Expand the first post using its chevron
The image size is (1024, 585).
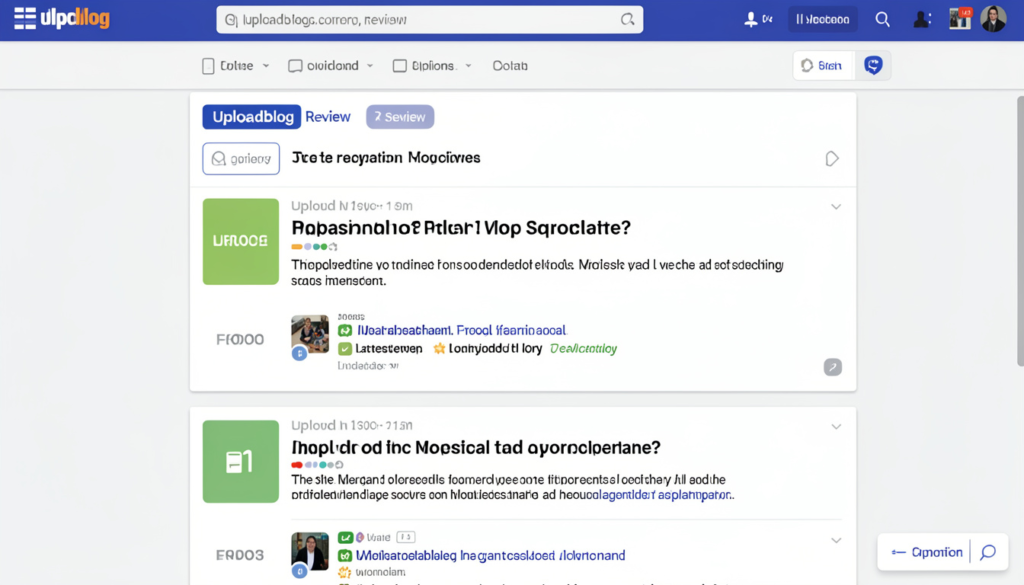[x=836, y=206]
